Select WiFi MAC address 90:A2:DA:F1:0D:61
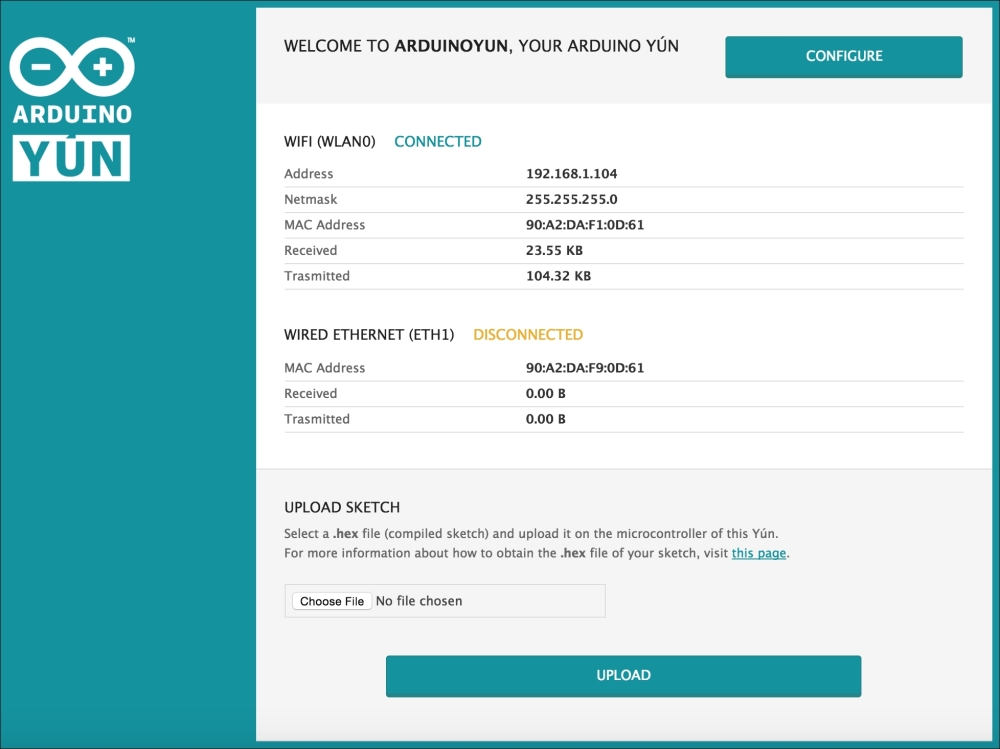Viewport: 1000px width, 749px height. [x=584, y=225]
